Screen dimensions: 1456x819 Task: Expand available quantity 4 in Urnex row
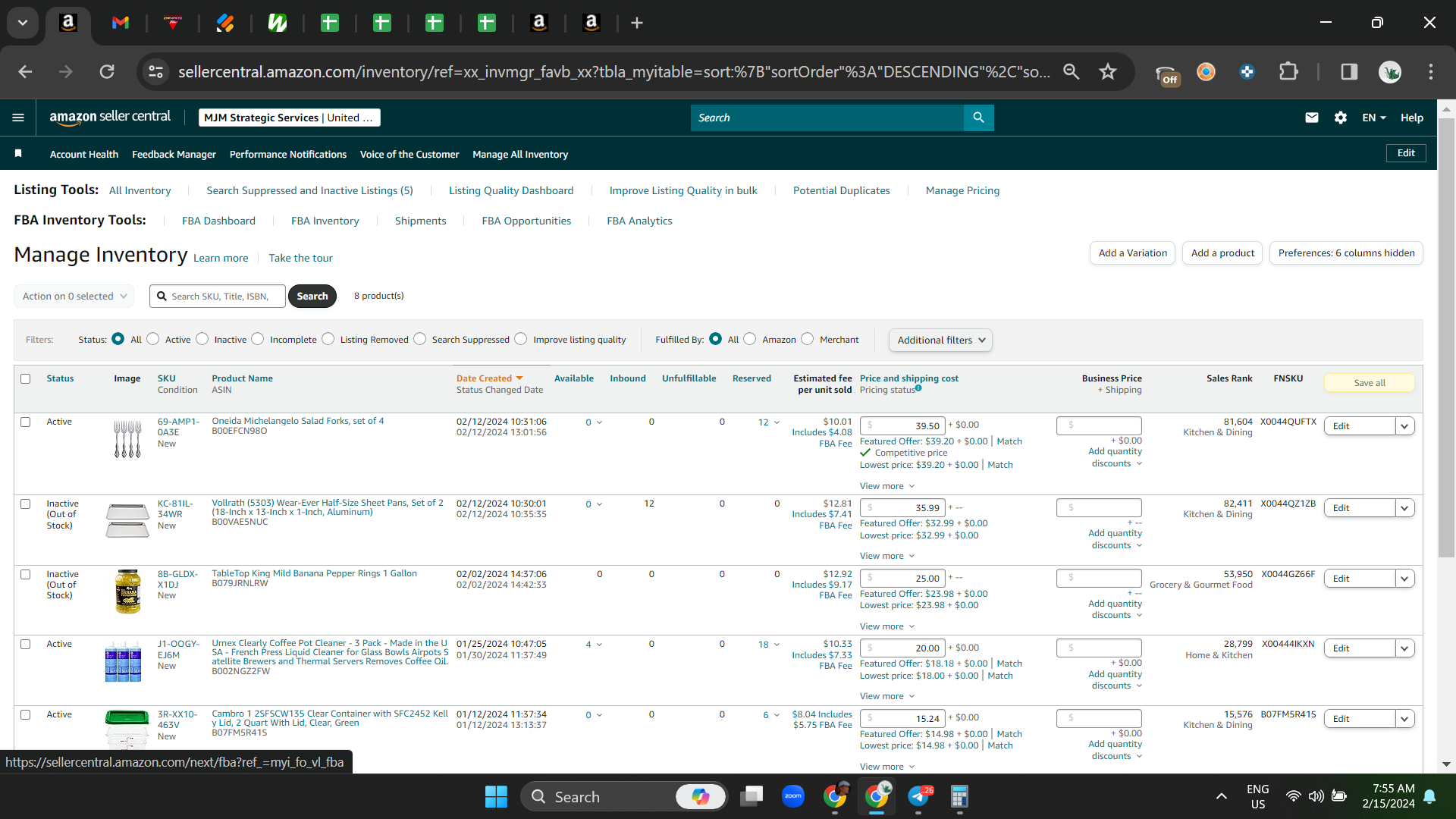[x=594, y=645]
